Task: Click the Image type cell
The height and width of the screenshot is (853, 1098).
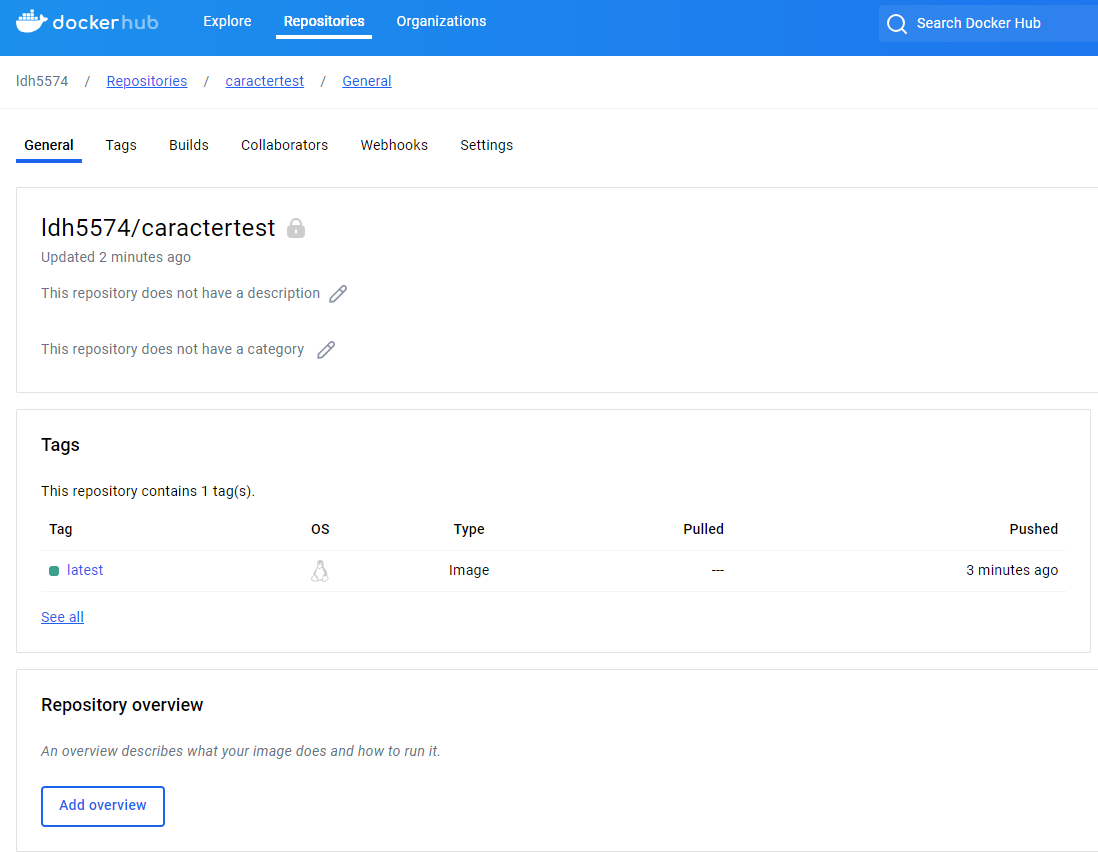Action: point(469,570)
